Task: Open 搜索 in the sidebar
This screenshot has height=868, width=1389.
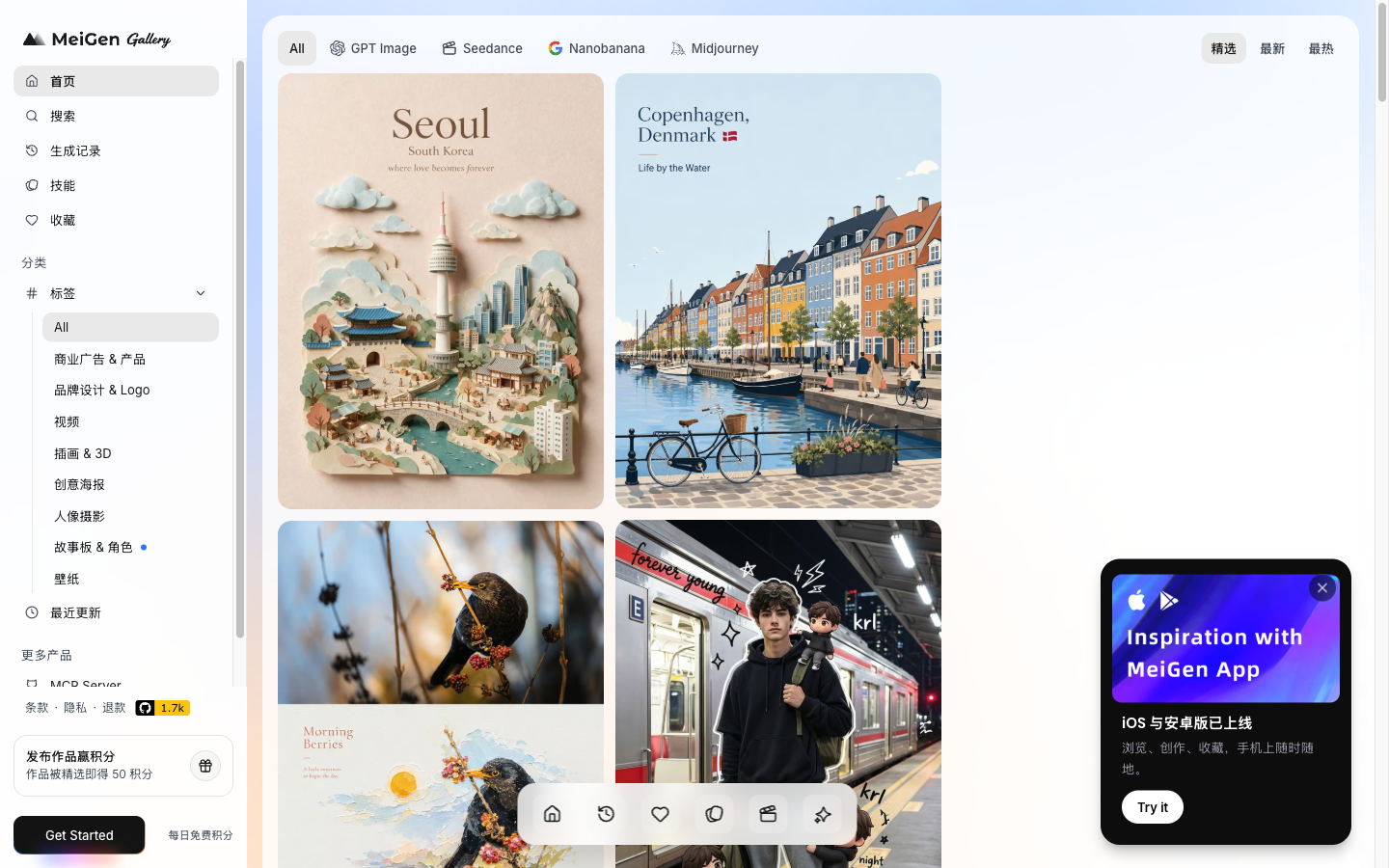Action: coord(116,116)
